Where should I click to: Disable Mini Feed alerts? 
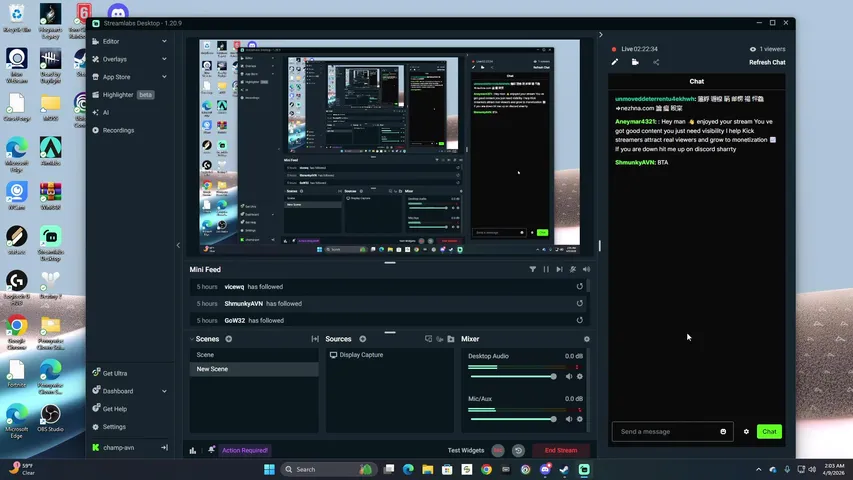click(573, 269)
